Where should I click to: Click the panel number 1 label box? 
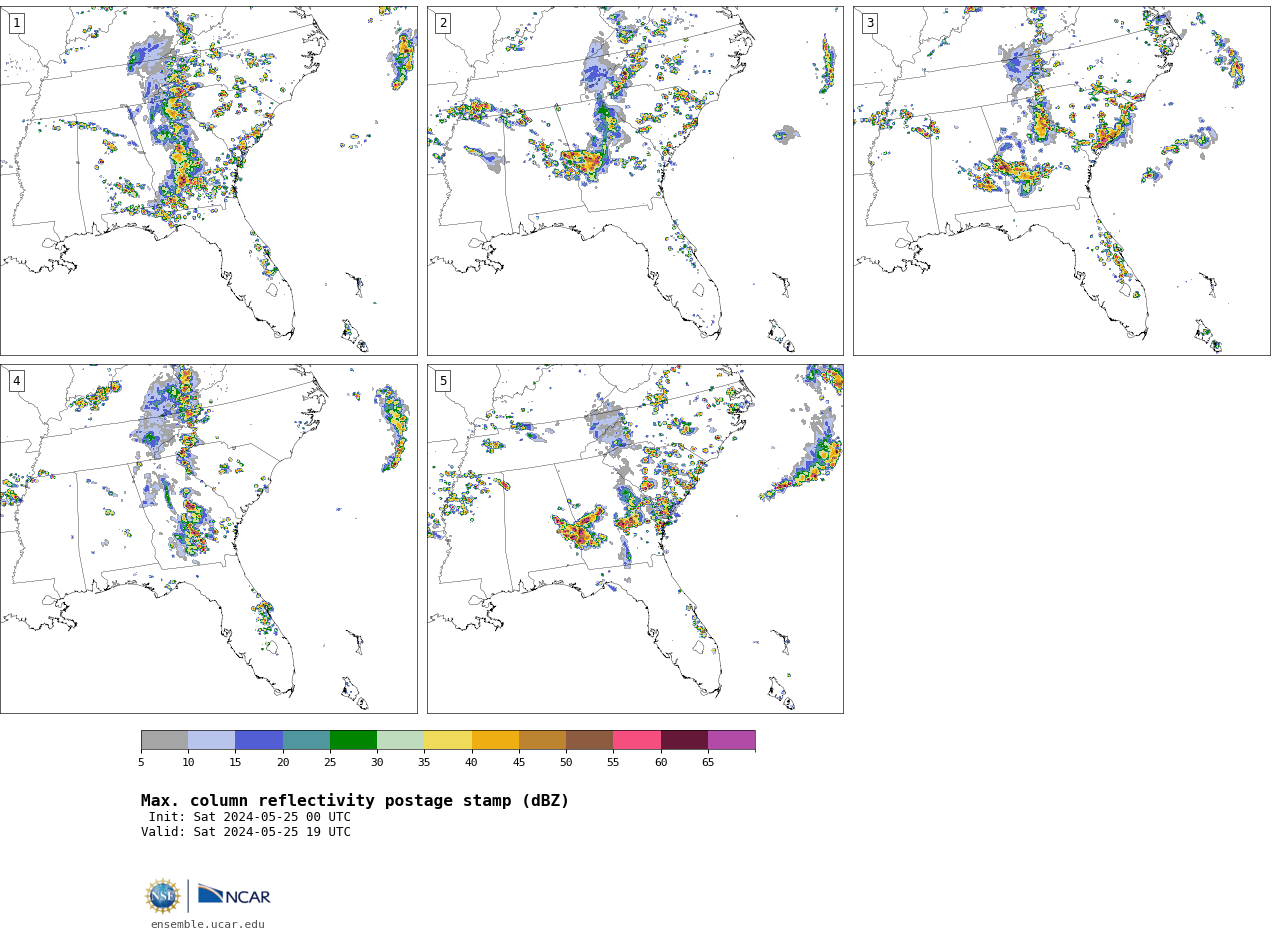point(16,23)
